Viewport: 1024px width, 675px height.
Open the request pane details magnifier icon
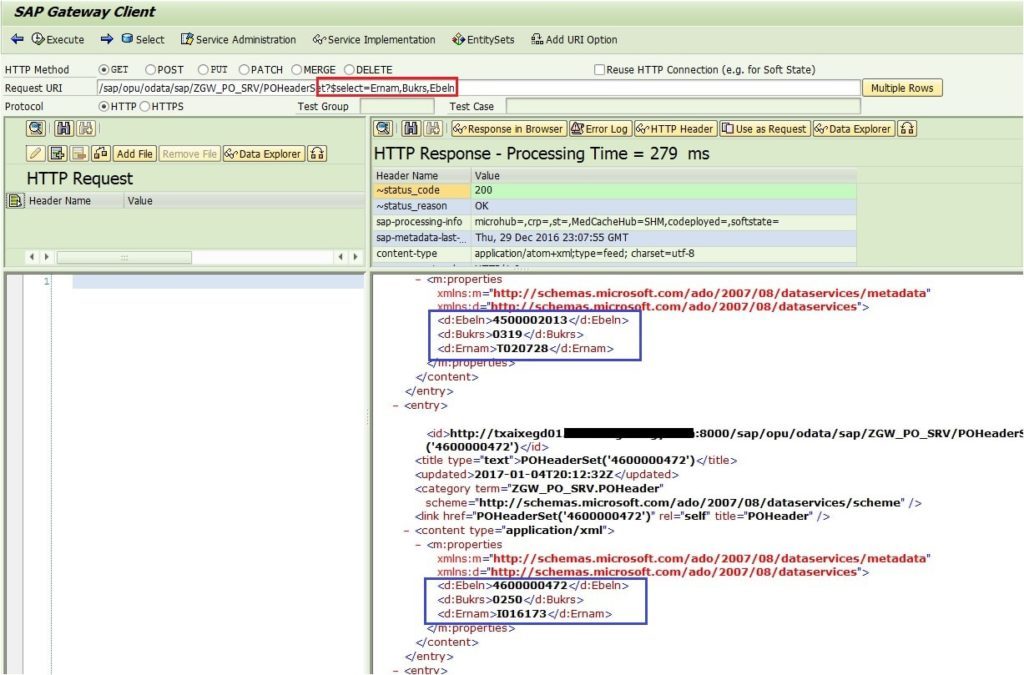[x=36, y=129]
